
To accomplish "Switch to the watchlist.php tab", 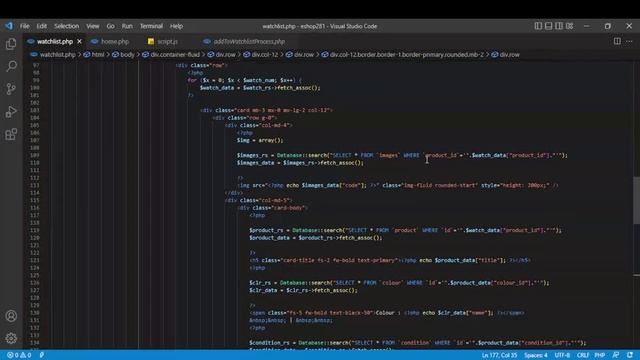I will coord(55,41).
